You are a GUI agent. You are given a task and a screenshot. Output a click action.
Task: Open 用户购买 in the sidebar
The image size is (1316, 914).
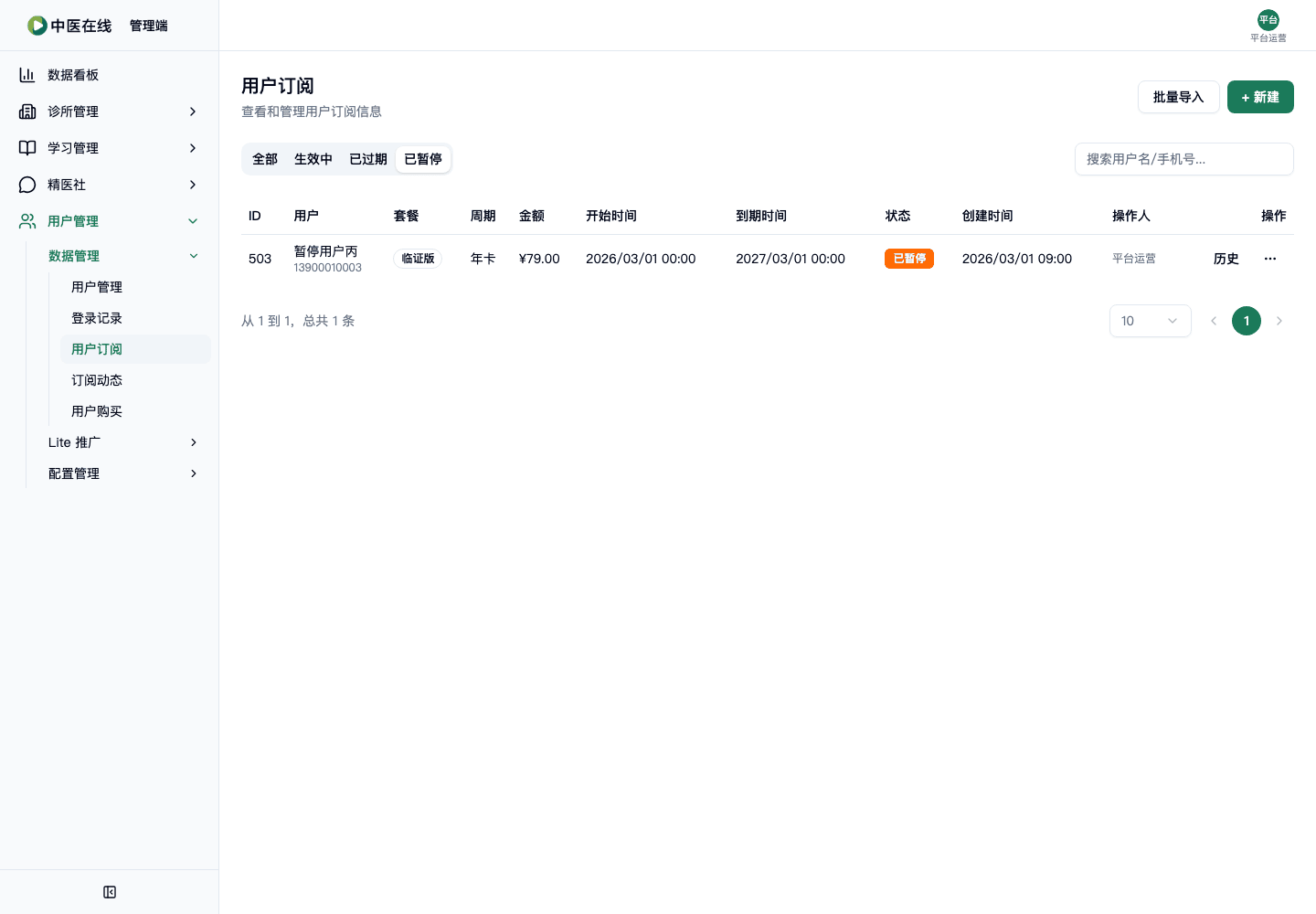point(135,411)
